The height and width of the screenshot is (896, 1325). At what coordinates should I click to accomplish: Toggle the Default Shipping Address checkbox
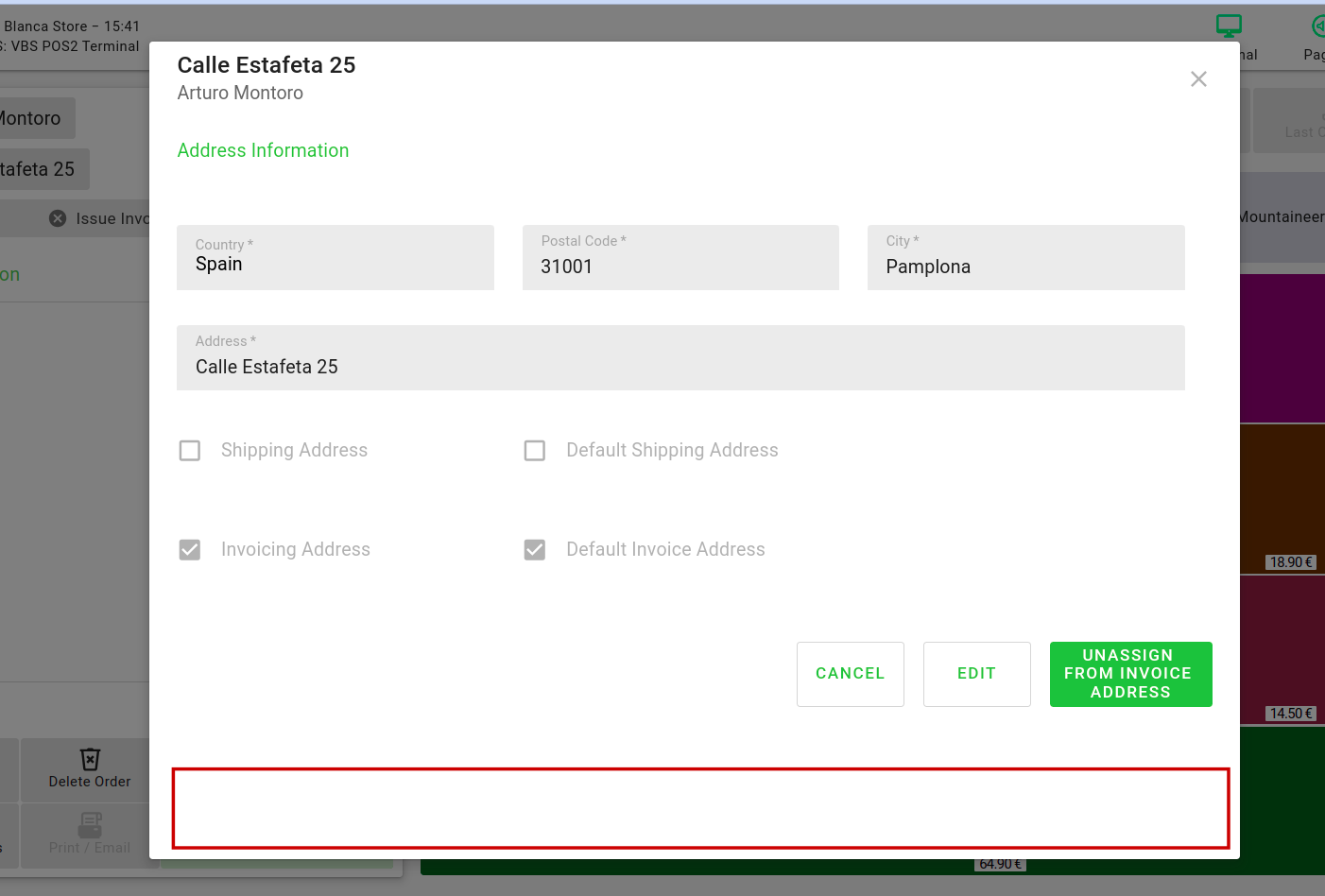535,451
